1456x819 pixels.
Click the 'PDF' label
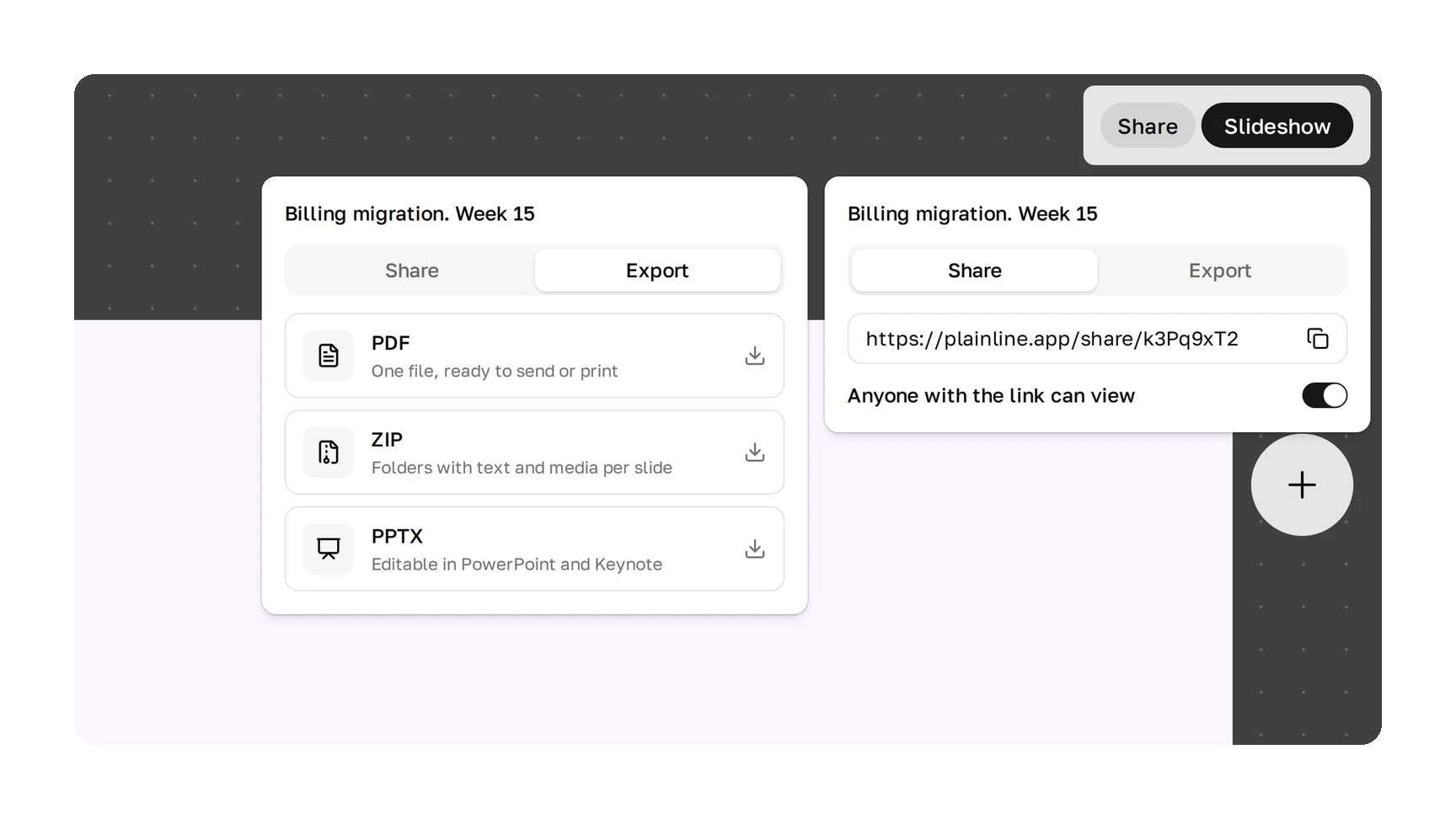(x=391, y=344)
